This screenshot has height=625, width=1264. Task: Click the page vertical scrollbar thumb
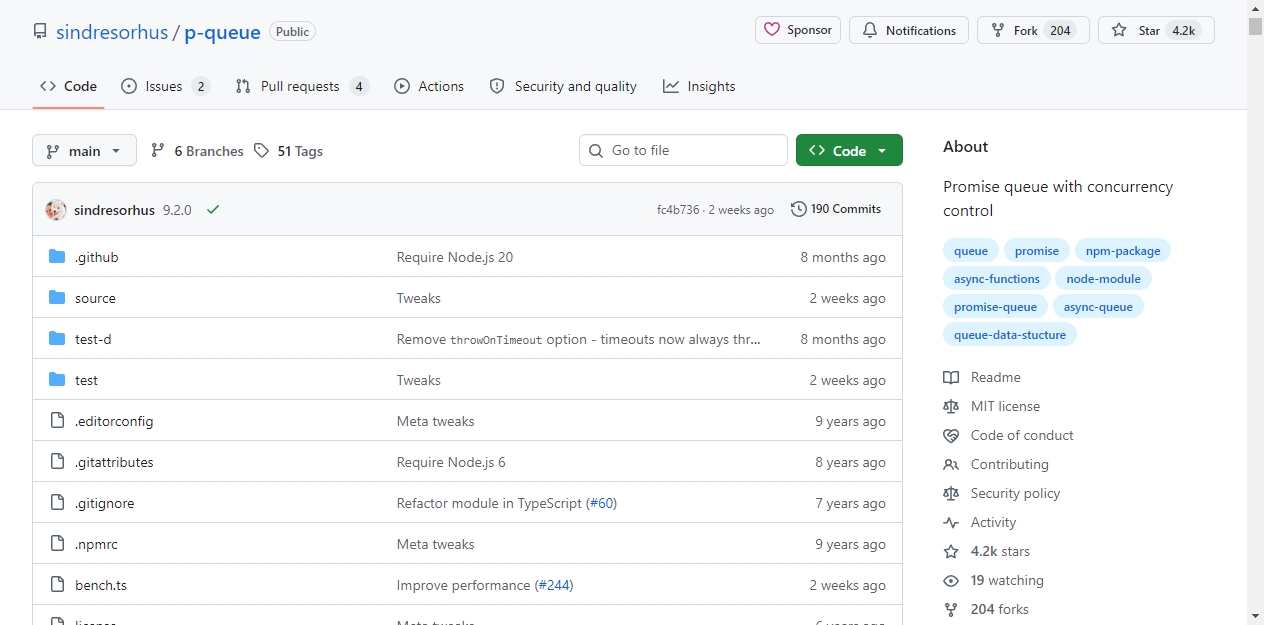click(1255, 27)
